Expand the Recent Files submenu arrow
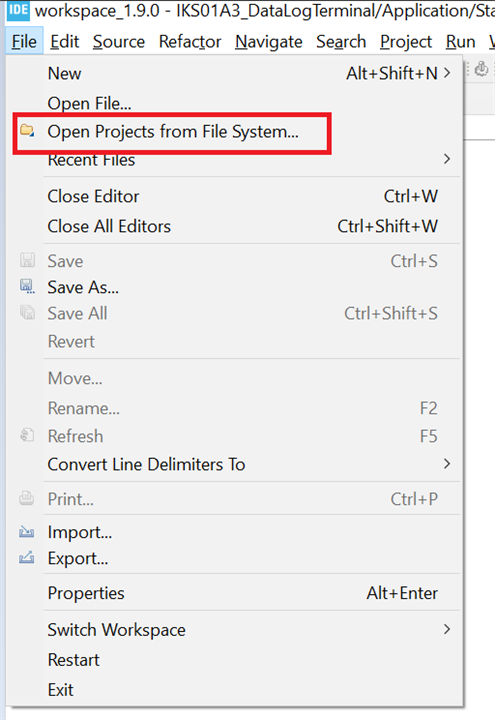This screenshot has height=720, width=495. pos(447,159)
